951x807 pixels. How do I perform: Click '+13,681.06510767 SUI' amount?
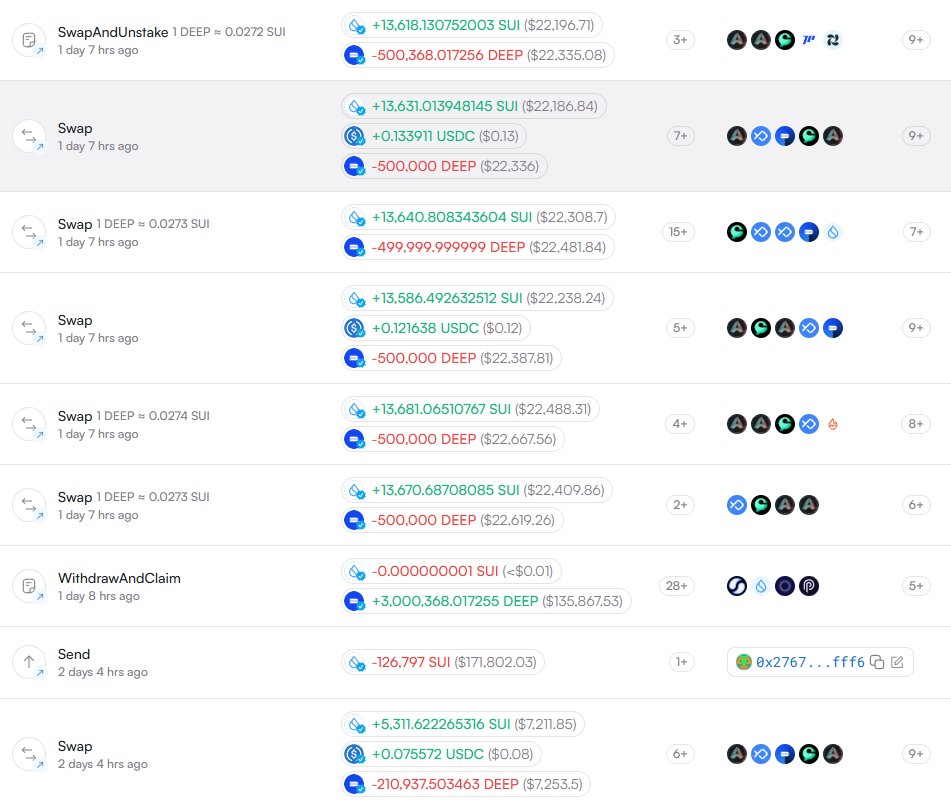442,409
